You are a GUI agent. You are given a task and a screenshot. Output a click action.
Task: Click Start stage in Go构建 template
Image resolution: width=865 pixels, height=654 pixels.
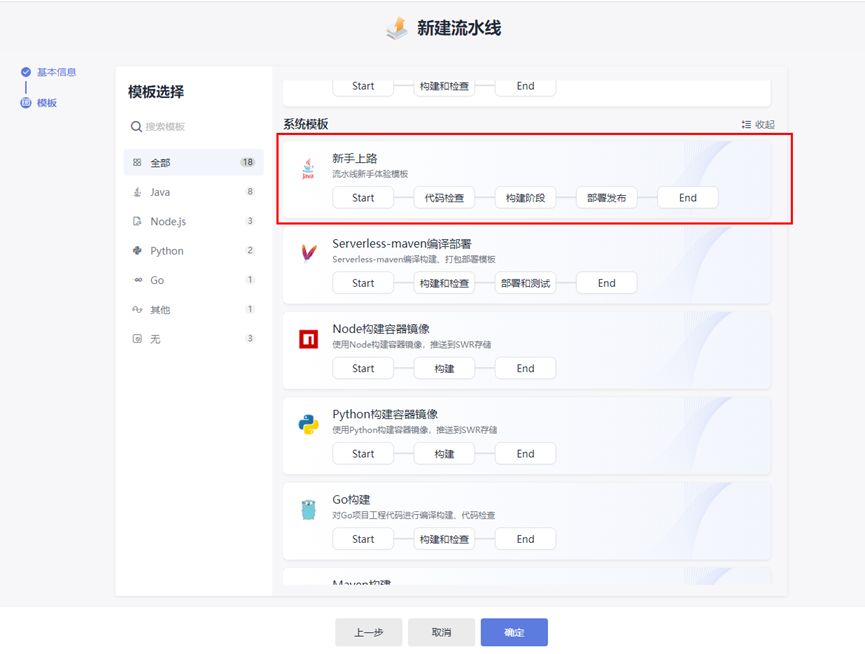pyautogui.click(x=363, y=539)
